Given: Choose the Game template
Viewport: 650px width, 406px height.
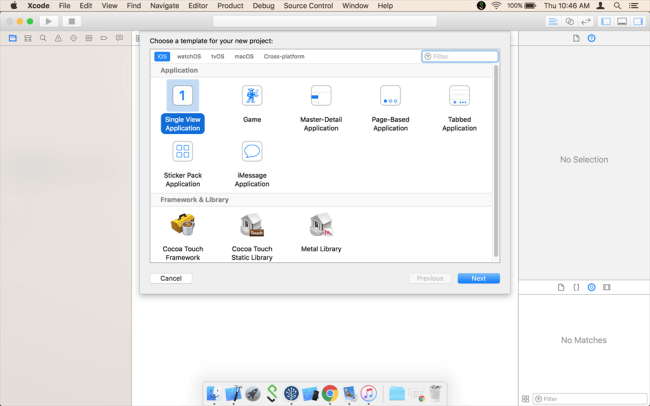Looking at the screenshot, I should point(252,104).
